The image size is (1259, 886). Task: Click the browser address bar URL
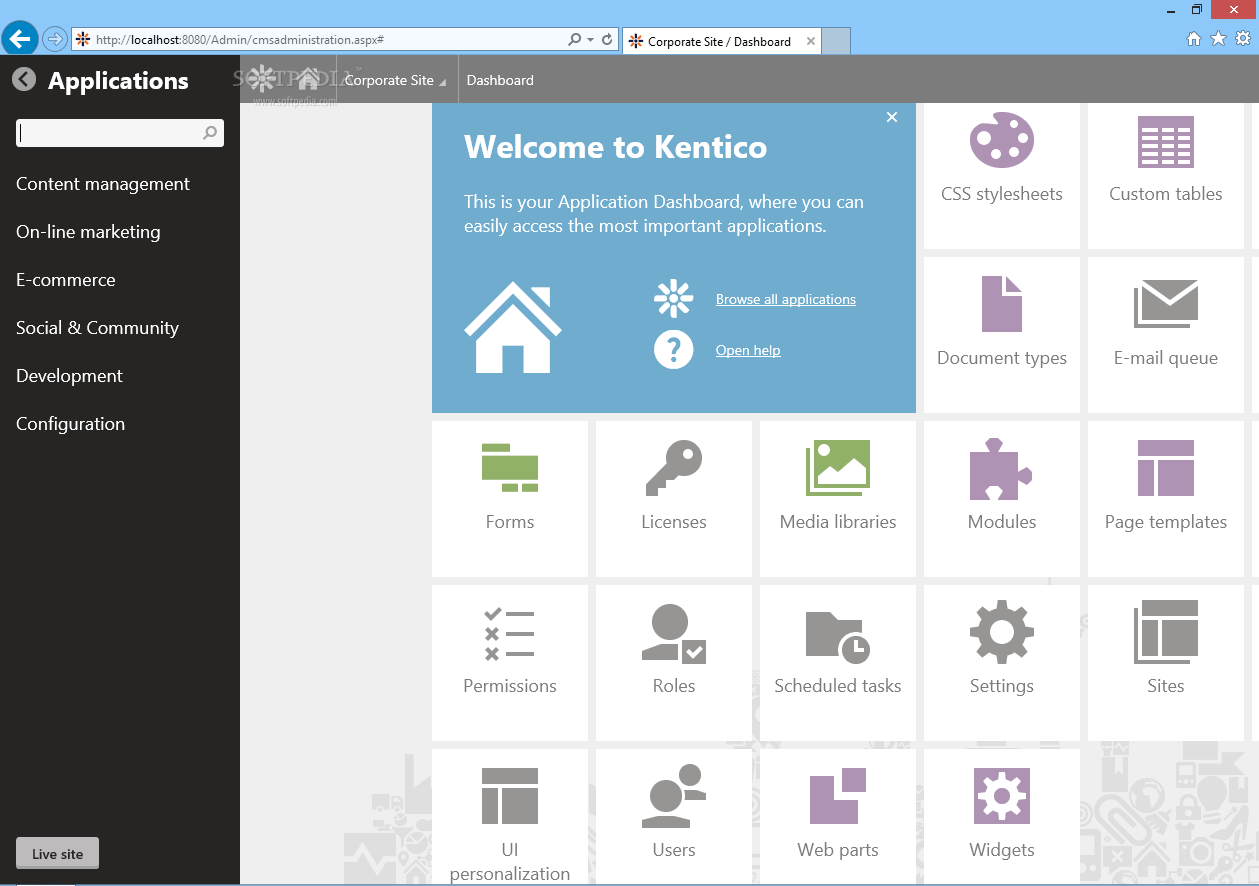coord(240,40)
